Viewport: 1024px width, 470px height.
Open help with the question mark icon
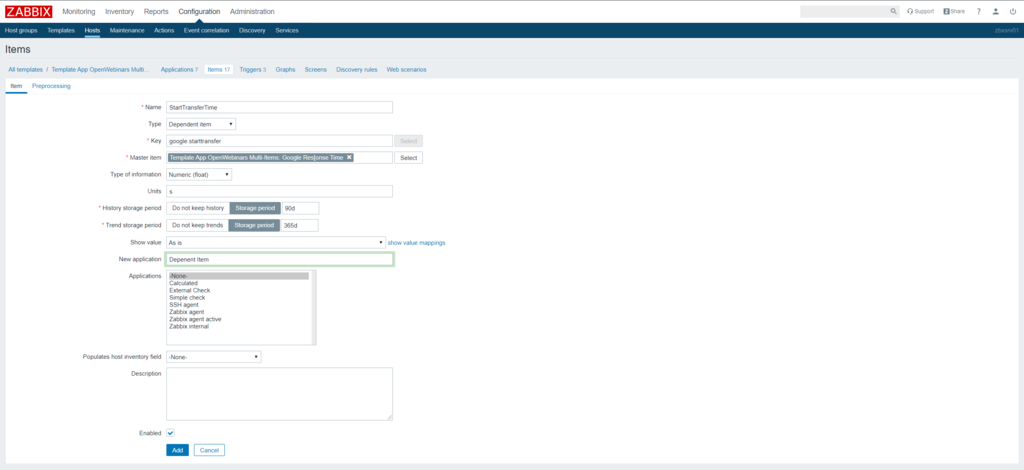pos(979,11)
